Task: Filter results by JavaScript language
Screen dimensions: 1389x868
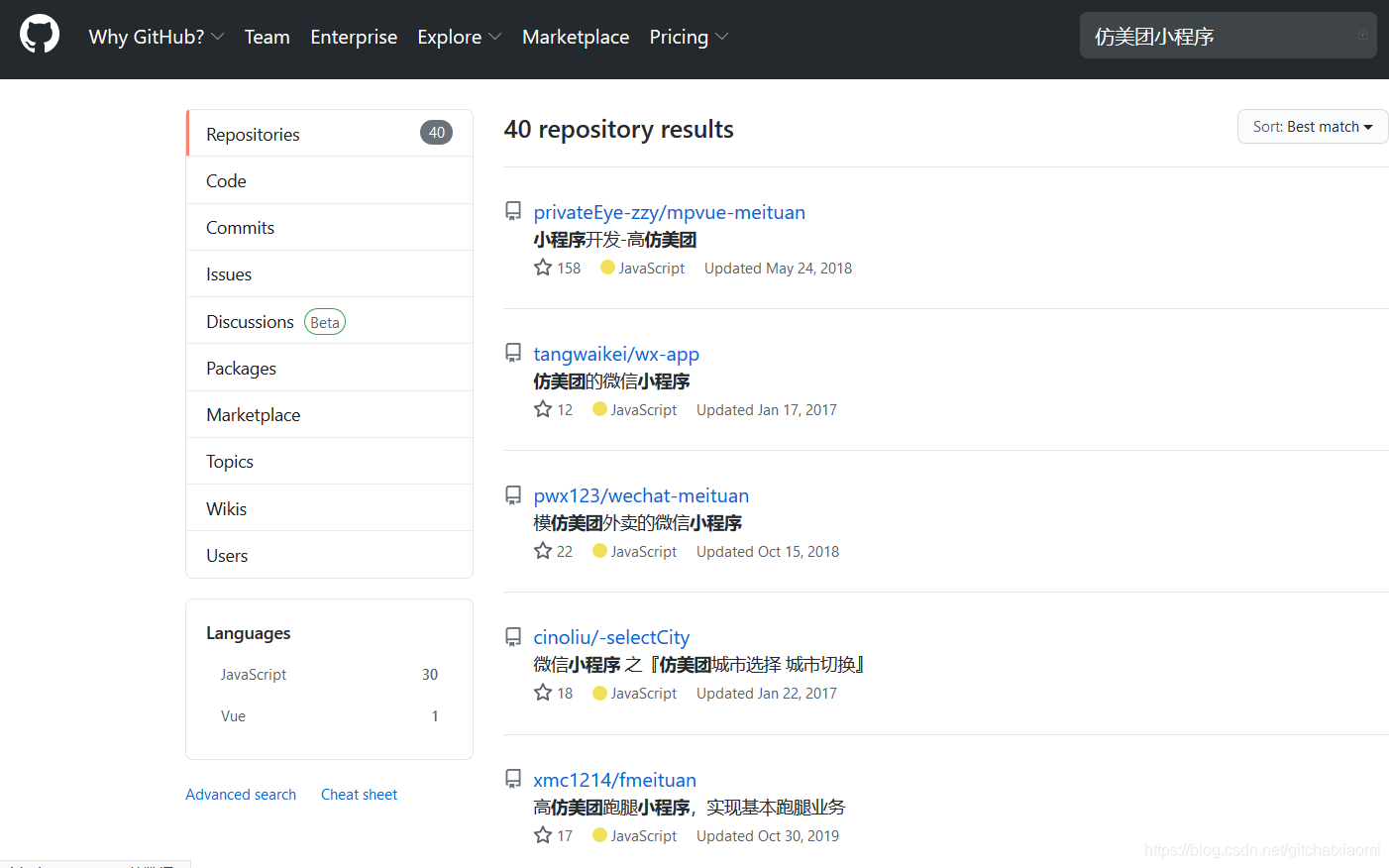Action: [329, 674]
